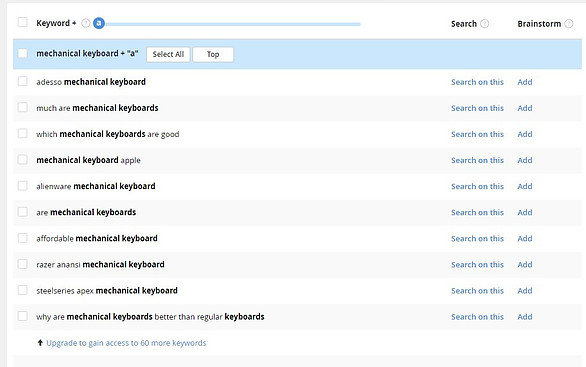
Task: Click the alienware mechanical keyboard keyword text
Action: 96,186
